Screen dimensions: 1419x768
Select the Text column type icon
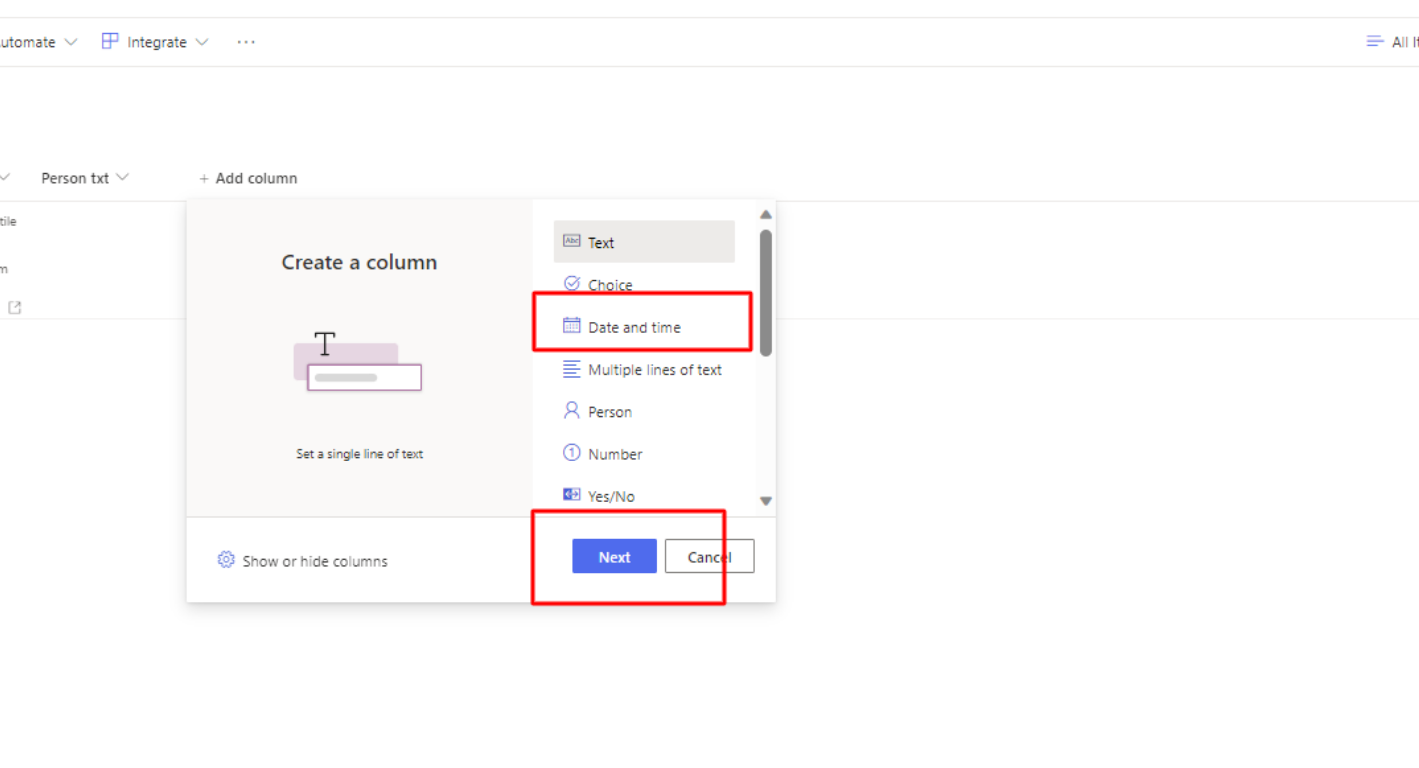(571, 240)
